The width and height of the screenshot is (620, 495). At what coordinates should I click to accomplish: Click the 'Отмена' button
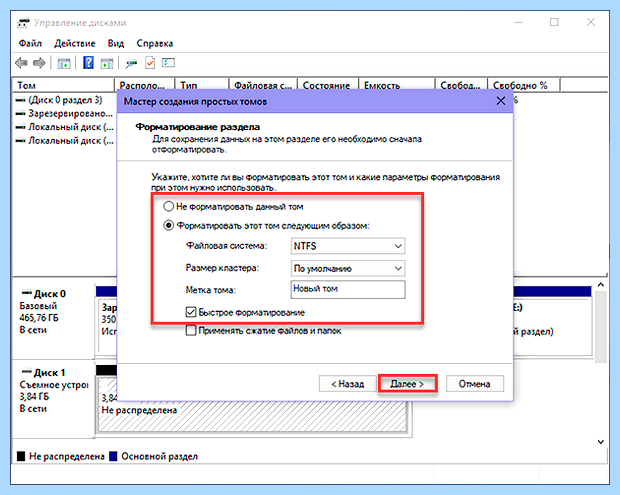pos(474,384)
